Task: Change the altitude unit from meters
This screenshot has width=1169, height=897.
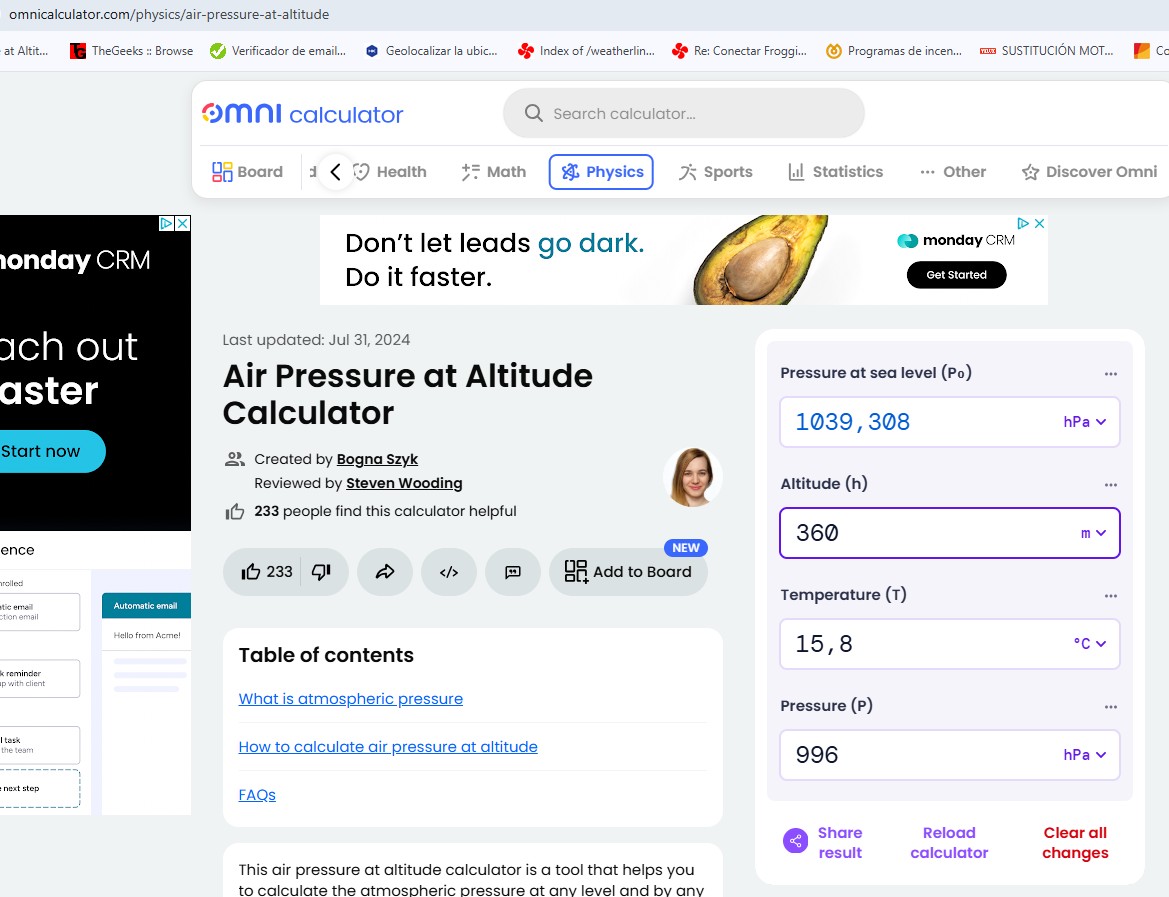Action: (1092, 533)
